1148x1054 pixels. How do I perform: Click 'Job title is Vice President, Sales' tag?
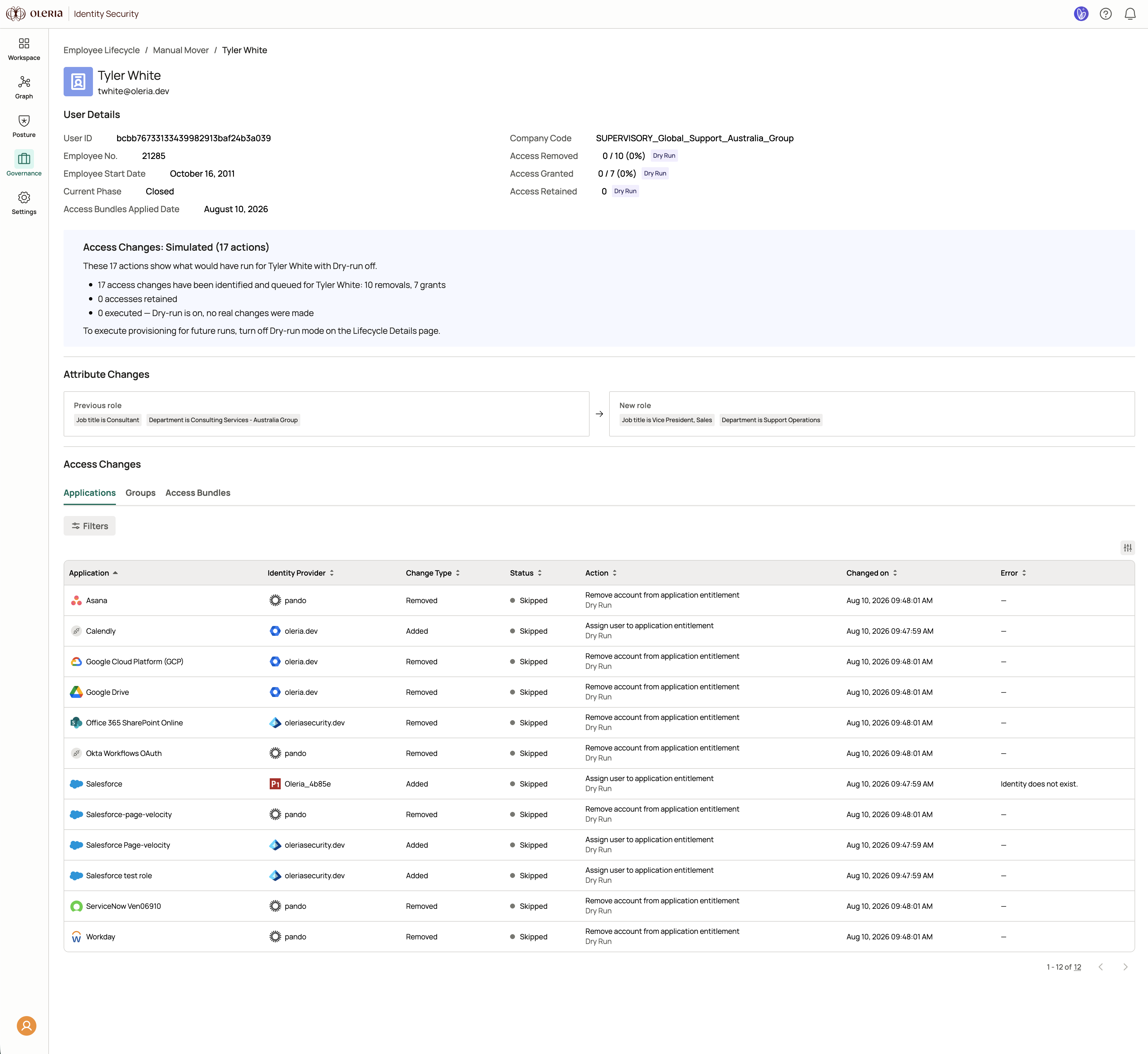(666, 420)
